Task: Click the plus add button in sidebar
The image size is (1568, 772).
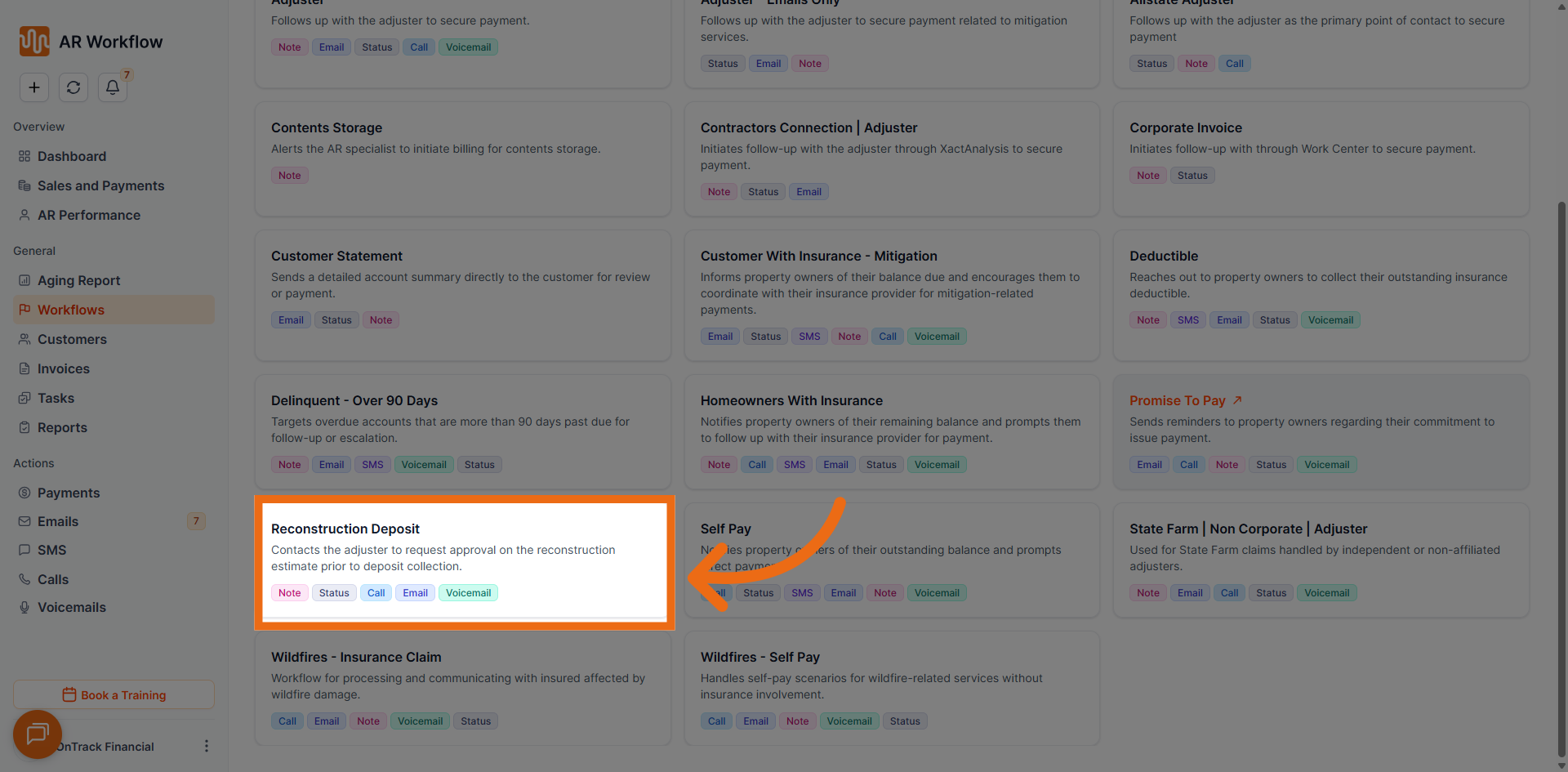Action: click(34, 87)
